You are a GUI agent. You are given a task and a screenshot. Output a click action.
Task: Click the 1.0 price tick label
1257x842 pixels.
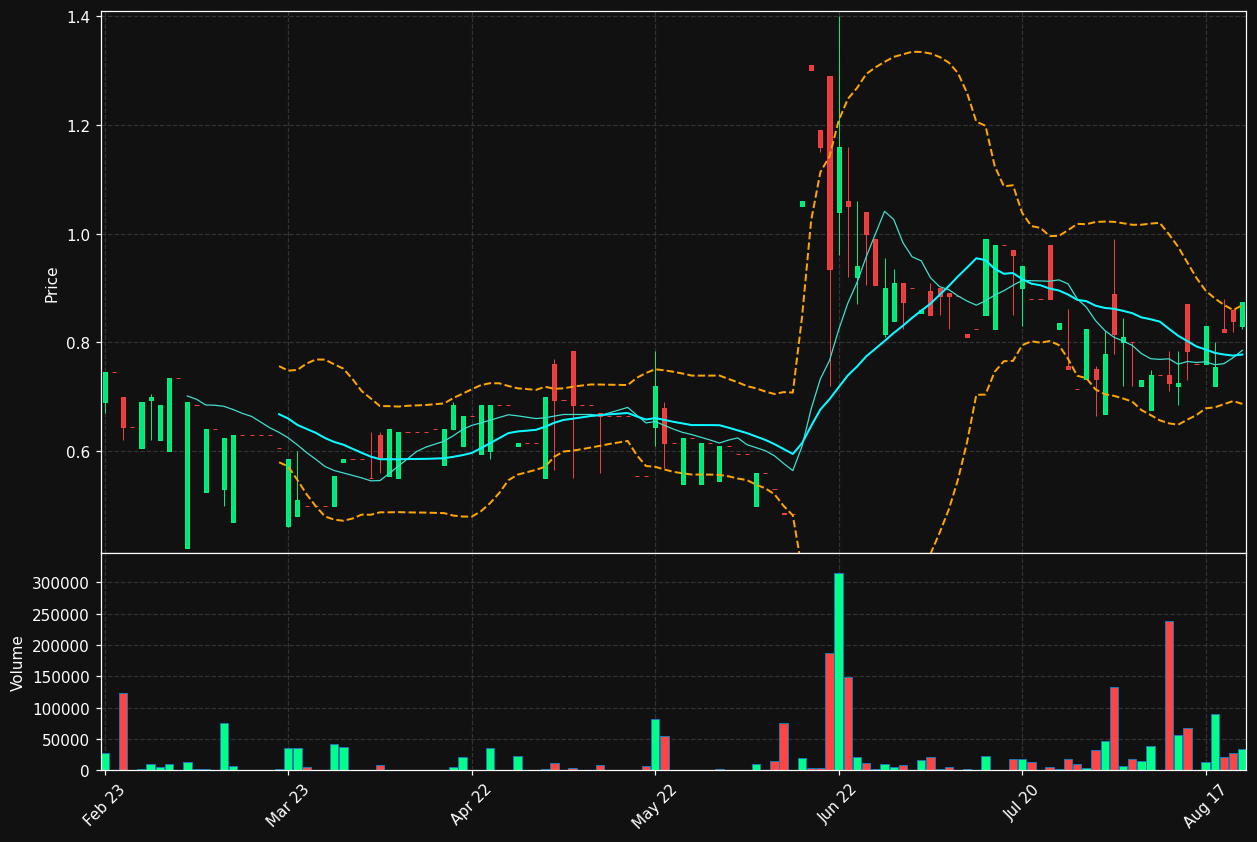point(80,235)
